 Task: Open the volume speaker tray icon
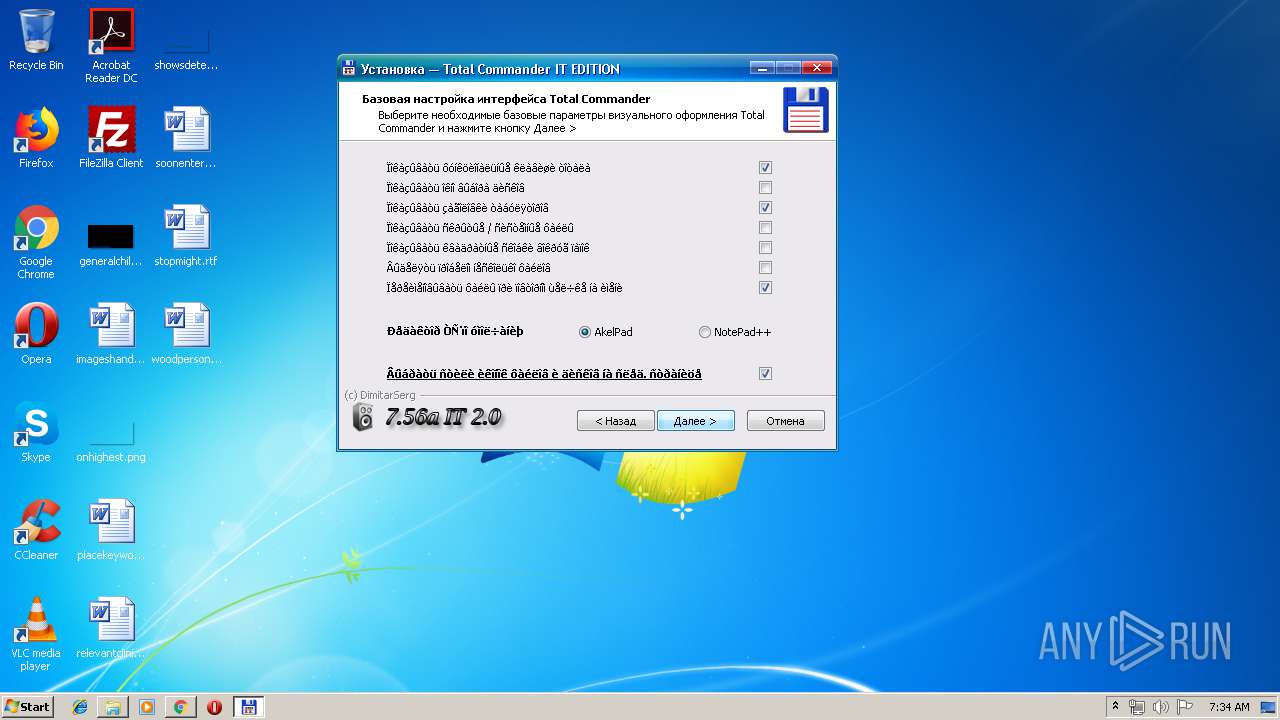pos(1160,707)
